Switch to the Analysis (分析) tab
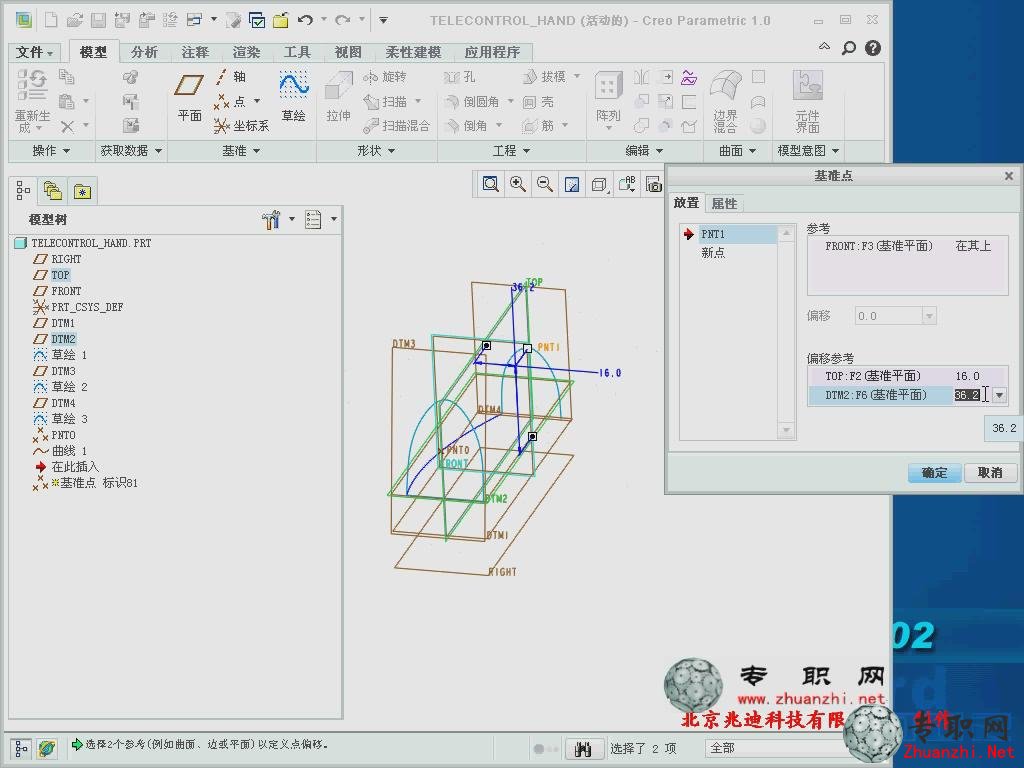Image resolution: width=1024 pixels, height=768 pixels. pyautogui.click(x=144, y=52)
